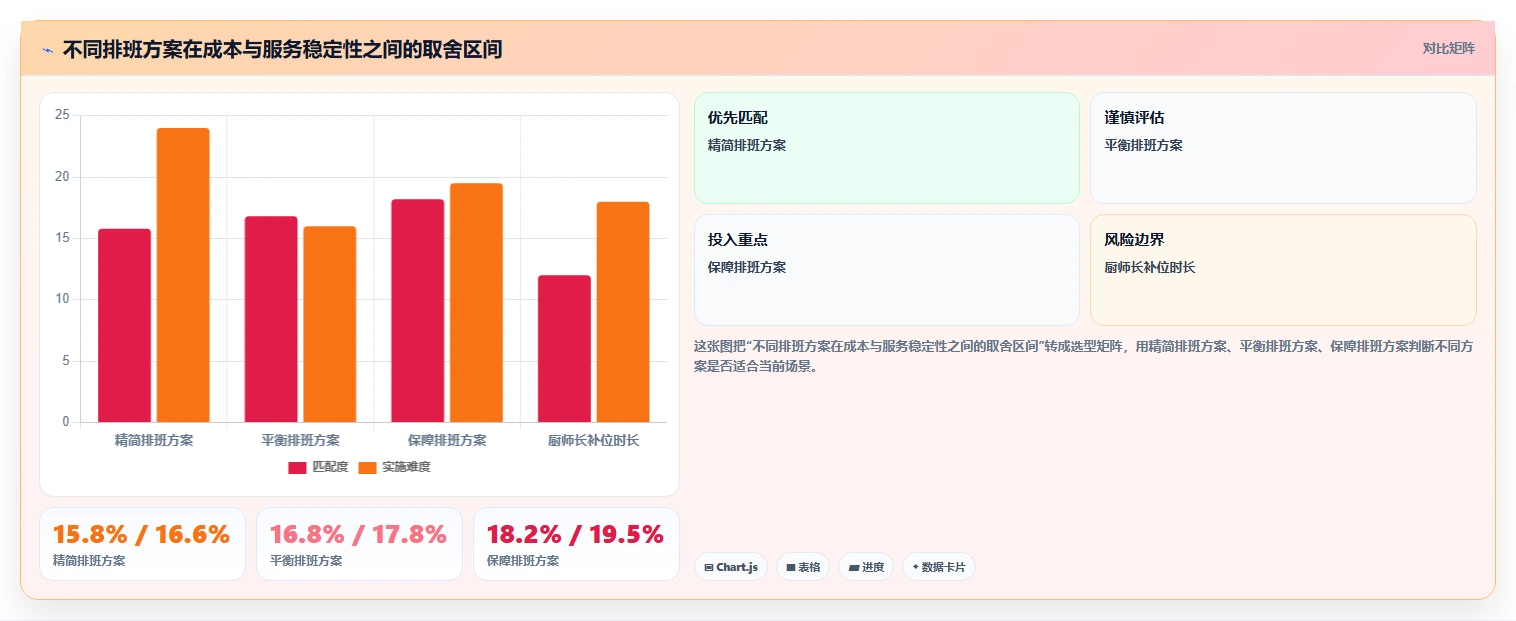Image resolution: width=1516 pixels, height=621 pixels.
Task: Click 精简排班方案 caption under 15.8% / 16.6%
Action: pyautogui.click(x=89, y=561)
